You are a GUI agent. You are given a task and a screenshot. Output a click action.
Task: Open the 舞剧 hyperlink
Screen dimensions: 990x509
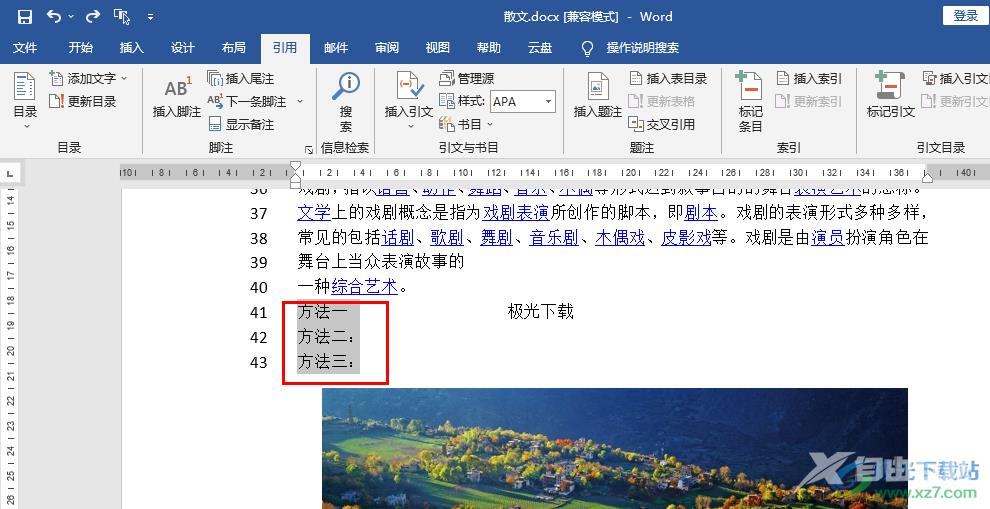tap(496, 237)
